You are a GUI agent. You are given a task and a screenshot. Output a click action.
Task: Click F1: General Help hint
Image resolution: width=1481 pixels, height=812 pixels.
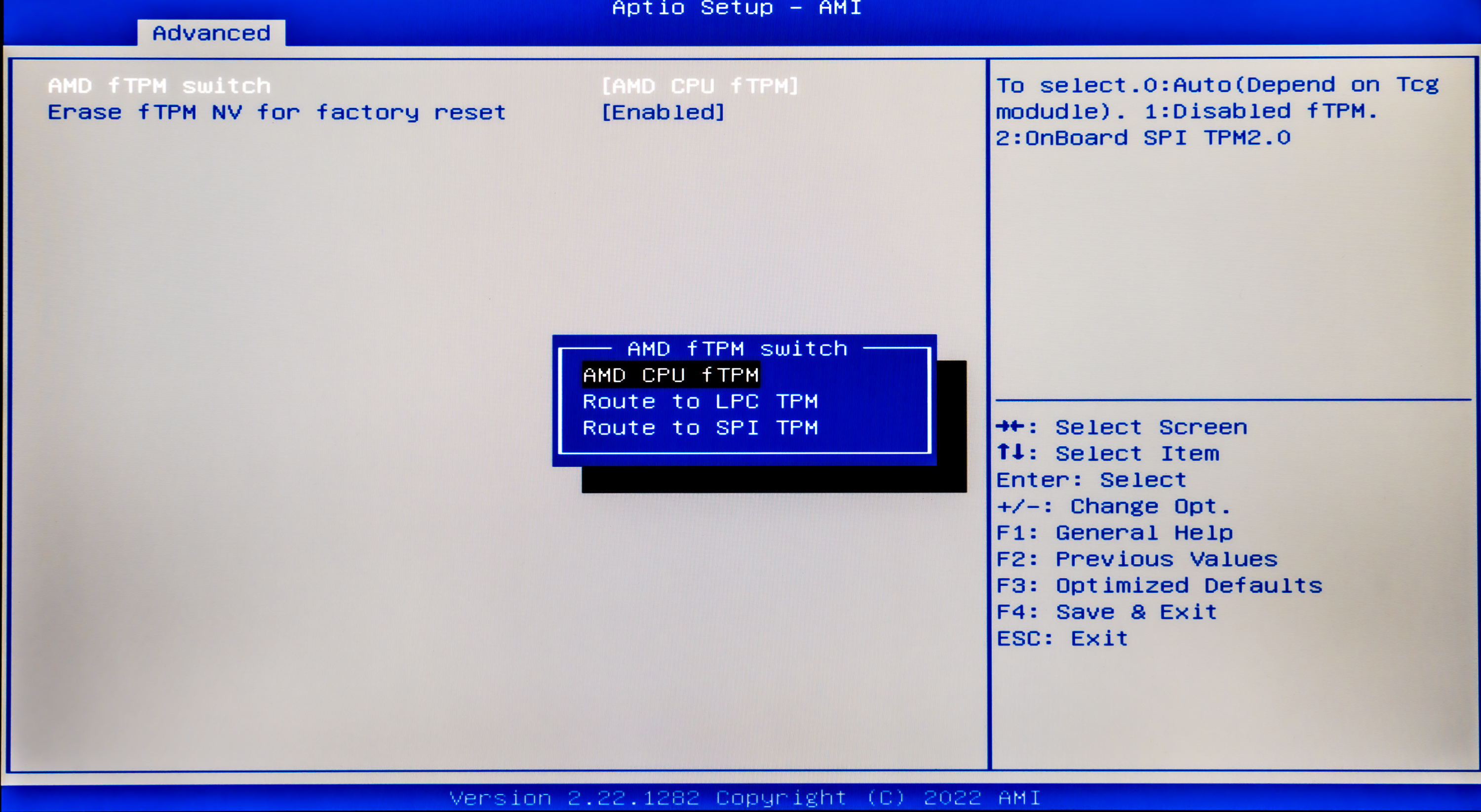(1114, 533)
